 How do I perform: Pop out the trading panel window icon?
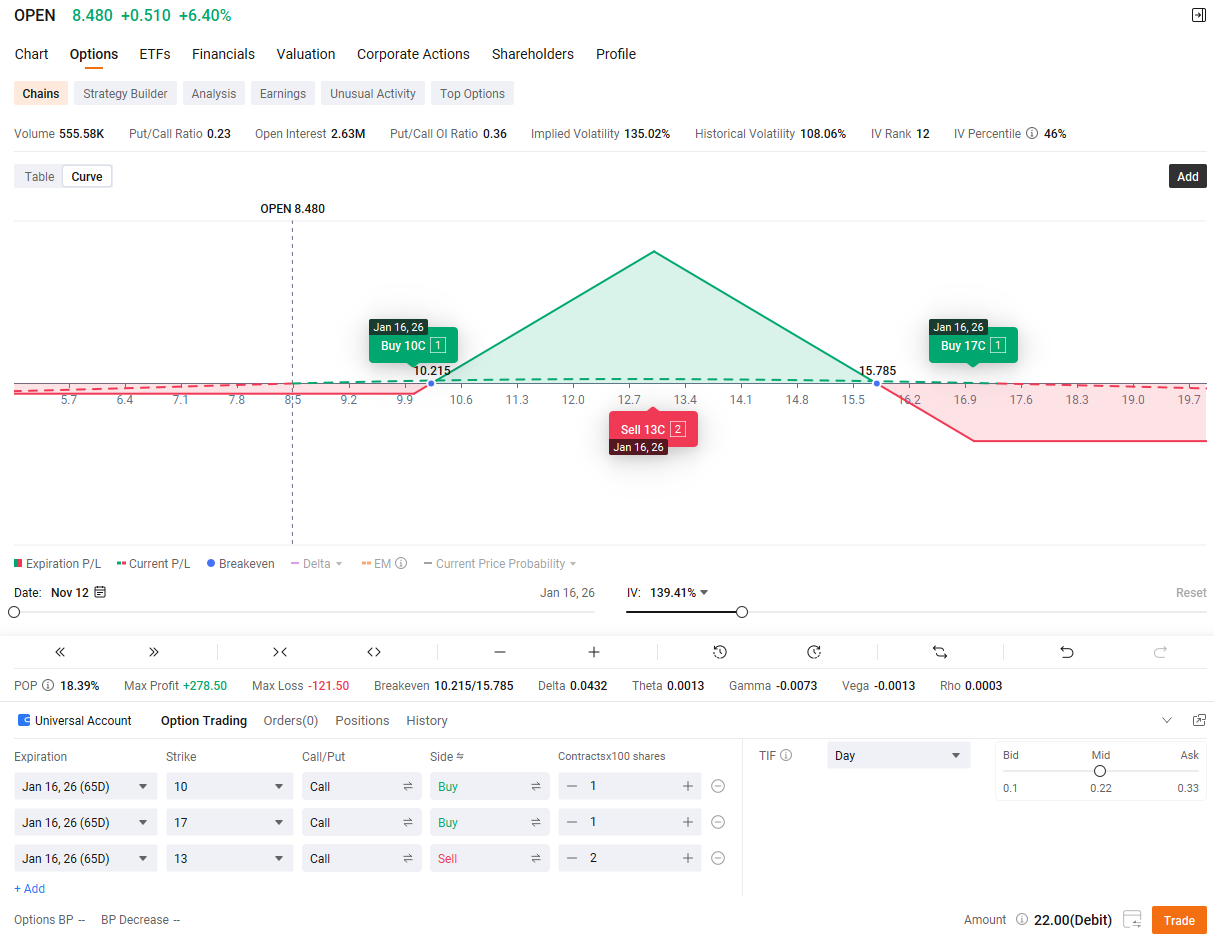(1199, 720)
